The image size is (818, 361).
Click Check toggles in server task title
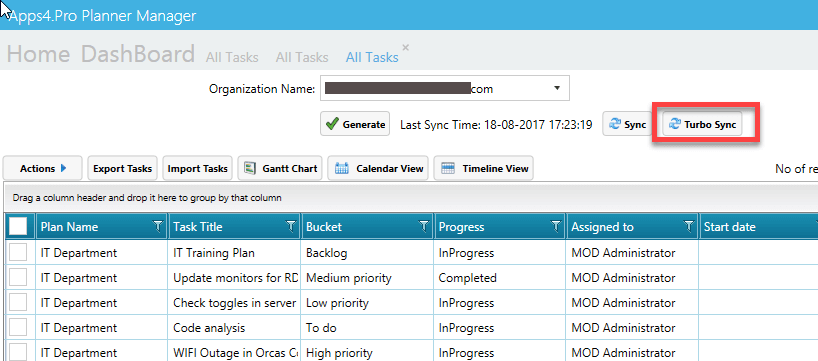click(235, 303)
